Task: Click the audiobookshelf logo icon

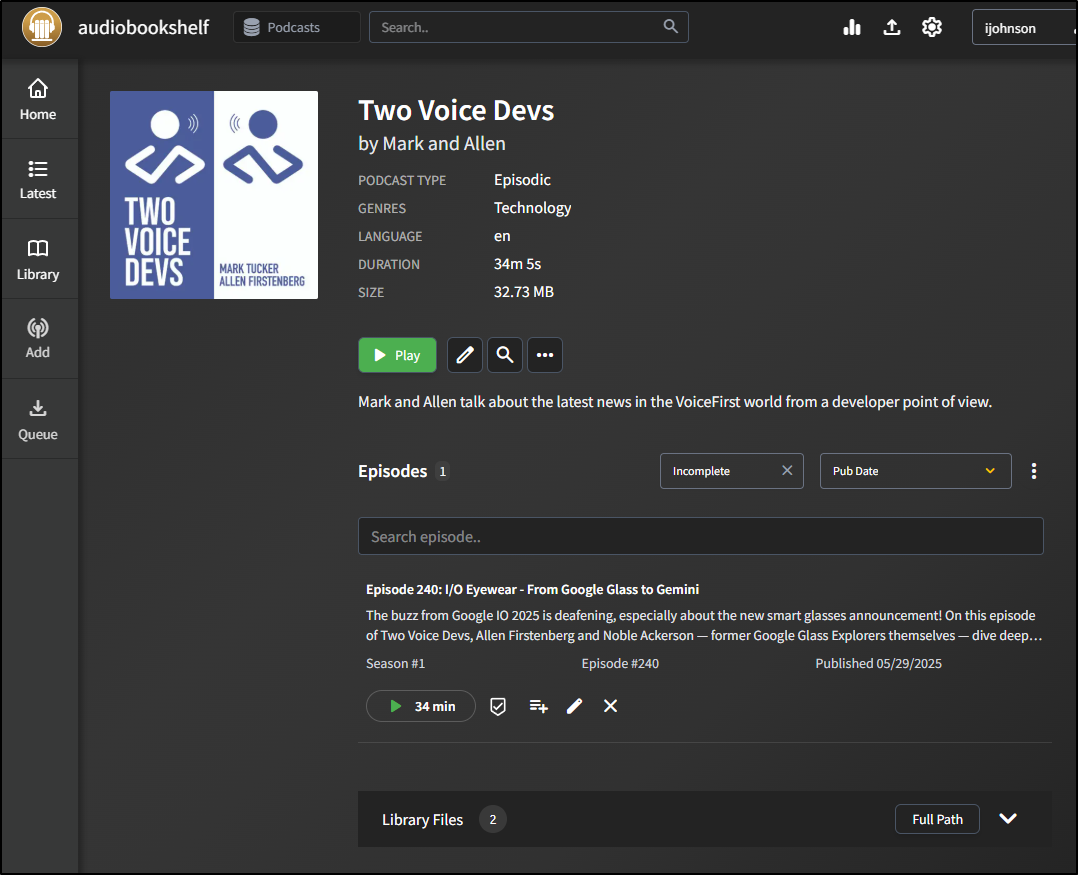Action: tap(42, 27)
